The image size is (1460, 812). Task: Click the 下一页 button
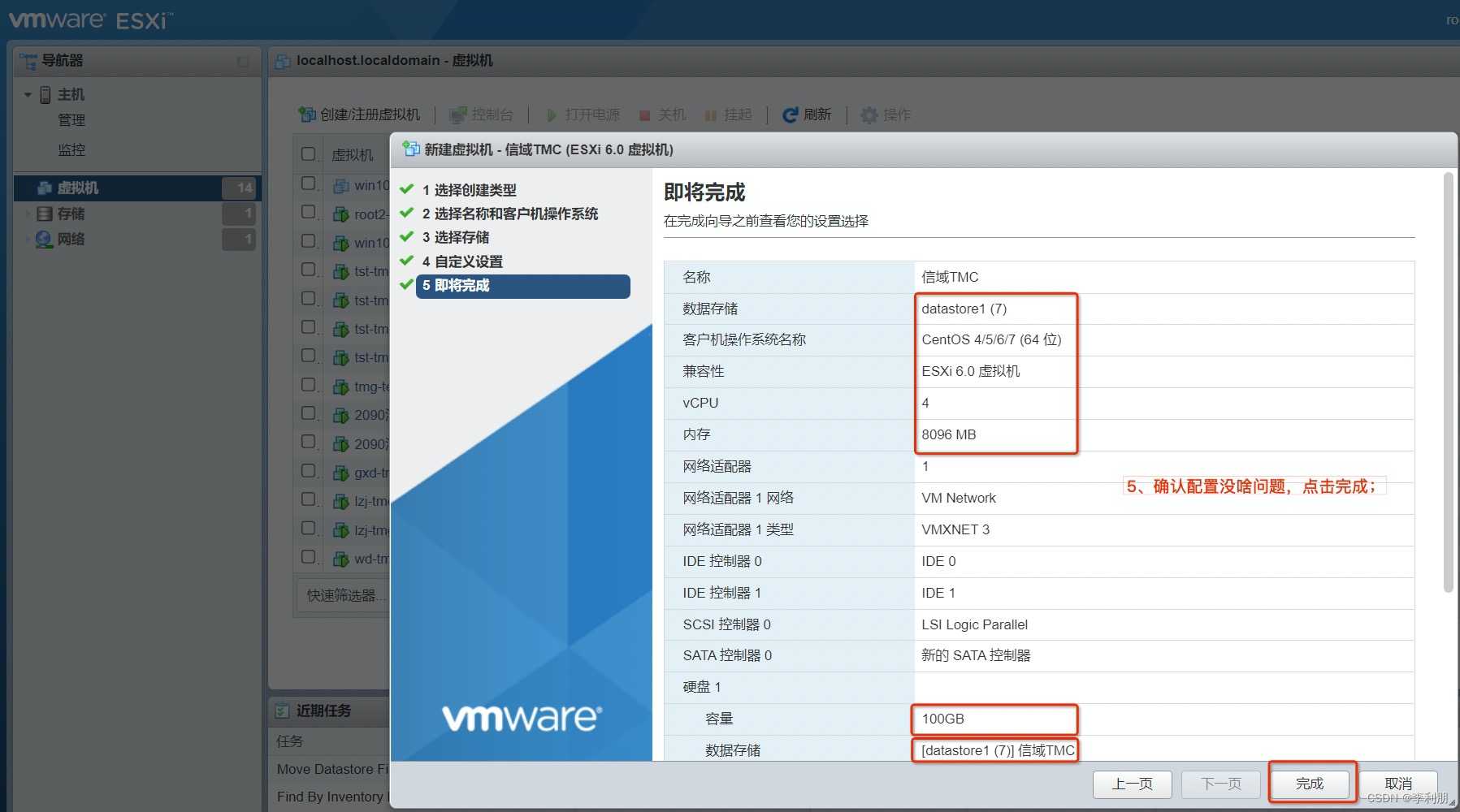point(1221,784)
